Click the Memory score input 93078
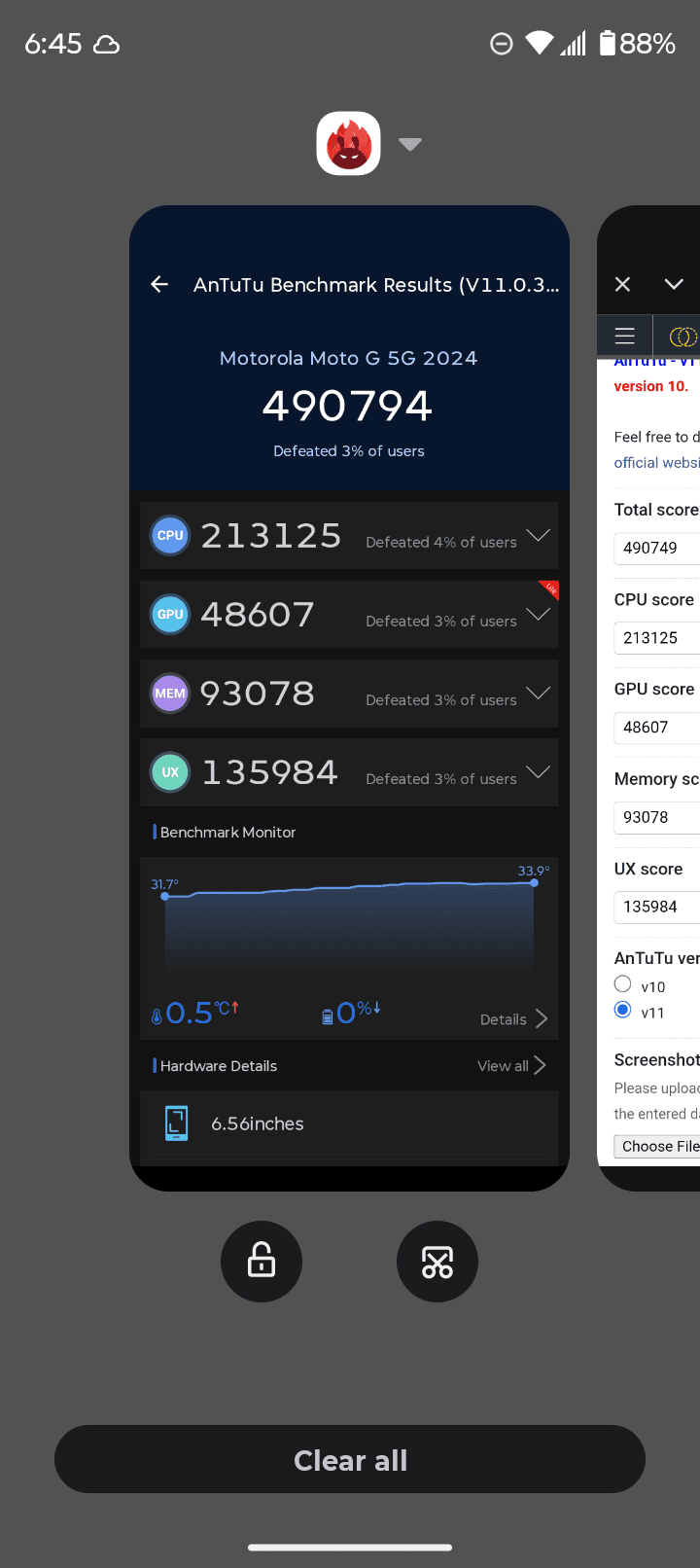The height and width of the screenshot is (1568, 700). pyautogui.click(x=656, y=817)
